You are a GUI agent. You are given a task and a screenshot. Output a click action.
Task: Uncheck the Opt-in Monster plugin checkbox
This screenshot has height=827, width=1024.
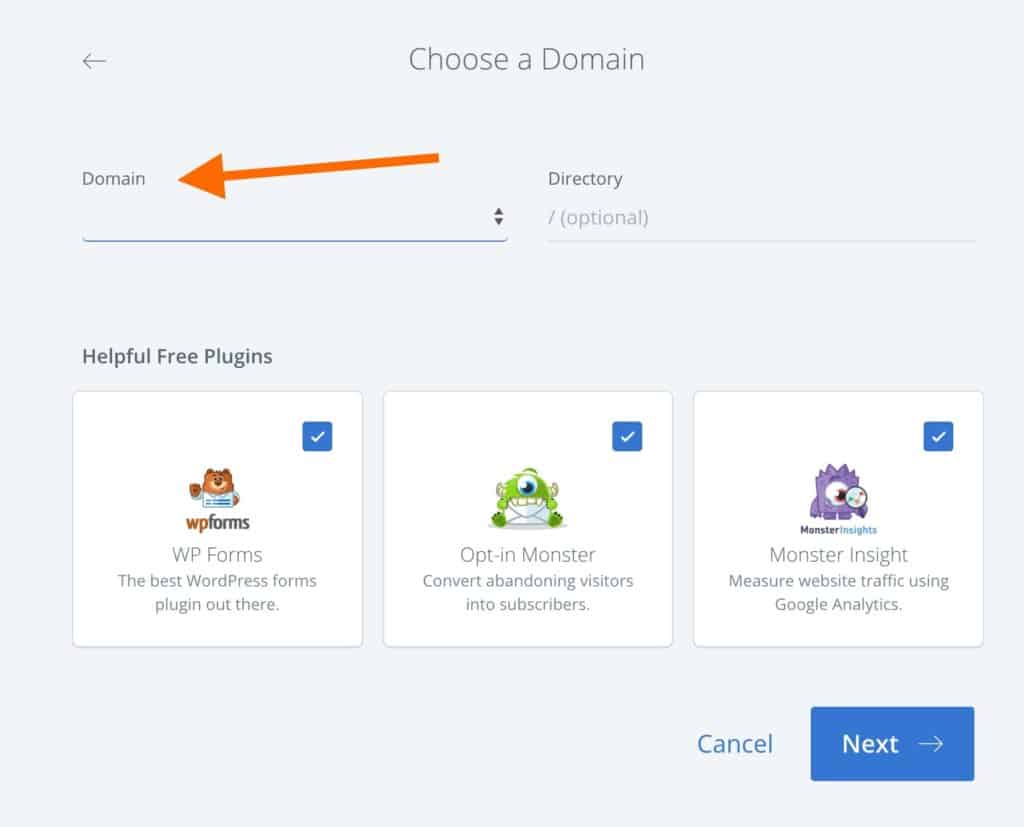coord(627,436)
